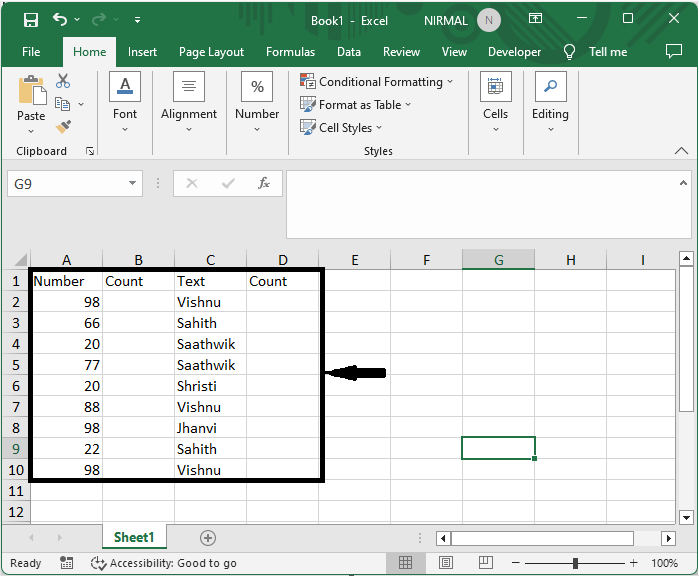Adjust the zoom slider handle

pyautogui.click(x=575, y=563)
